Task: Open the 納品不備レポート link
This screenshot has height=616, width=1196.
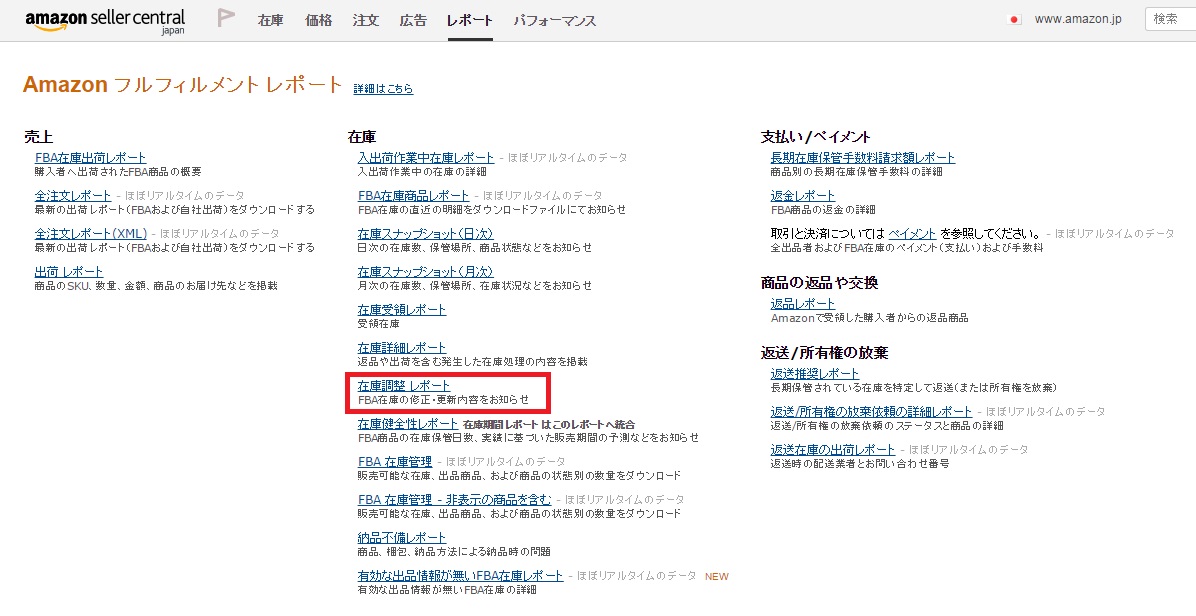Action: pos(402,538)
